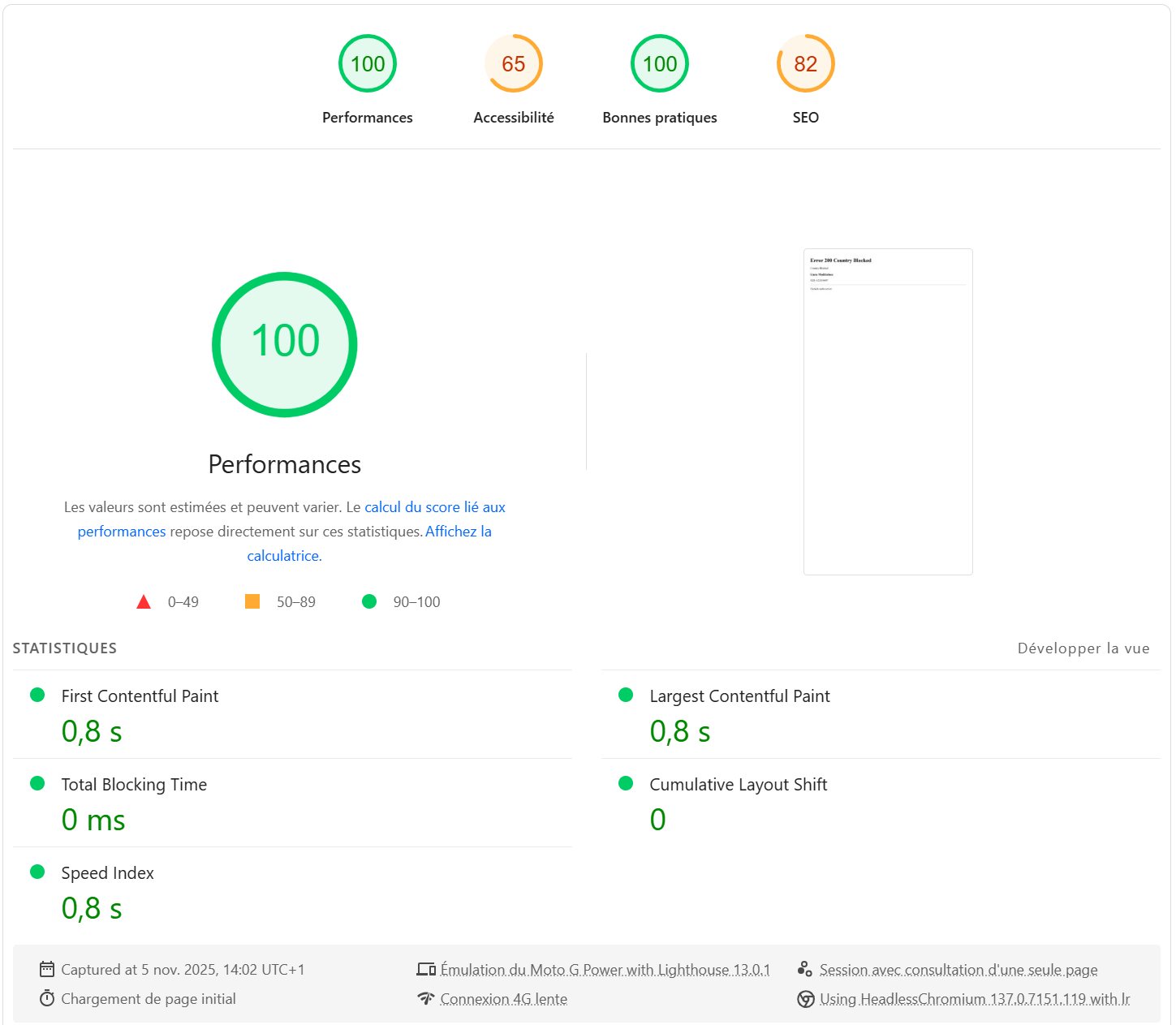Select the SEO score gauge
The height and width of the screenshot is (1025, 1176).
coord(805,64)
